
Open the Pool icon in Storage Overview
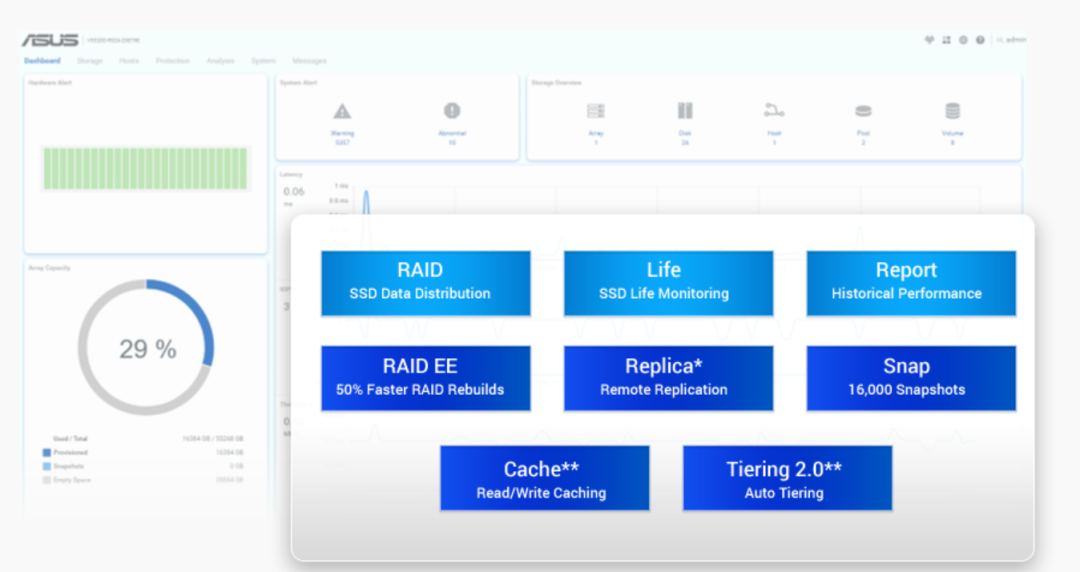point(863,111)
